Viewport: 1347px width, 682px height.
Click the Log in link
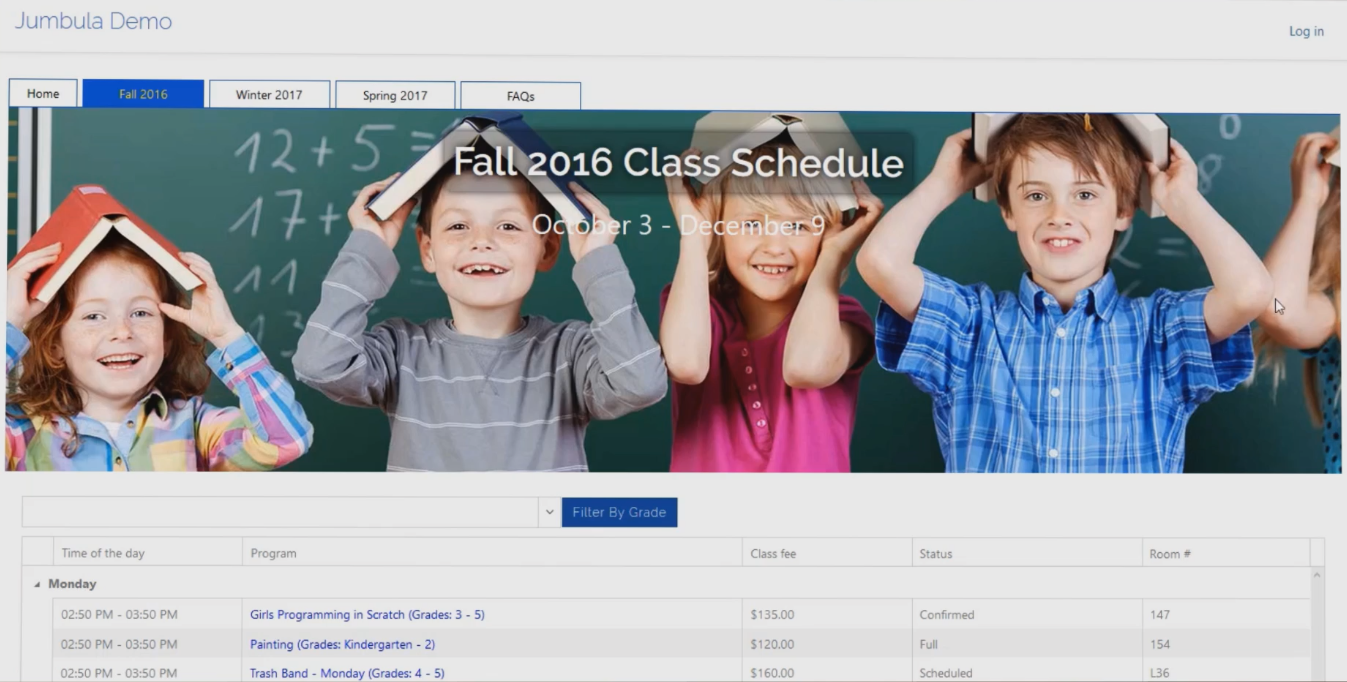click(1306, 31)
